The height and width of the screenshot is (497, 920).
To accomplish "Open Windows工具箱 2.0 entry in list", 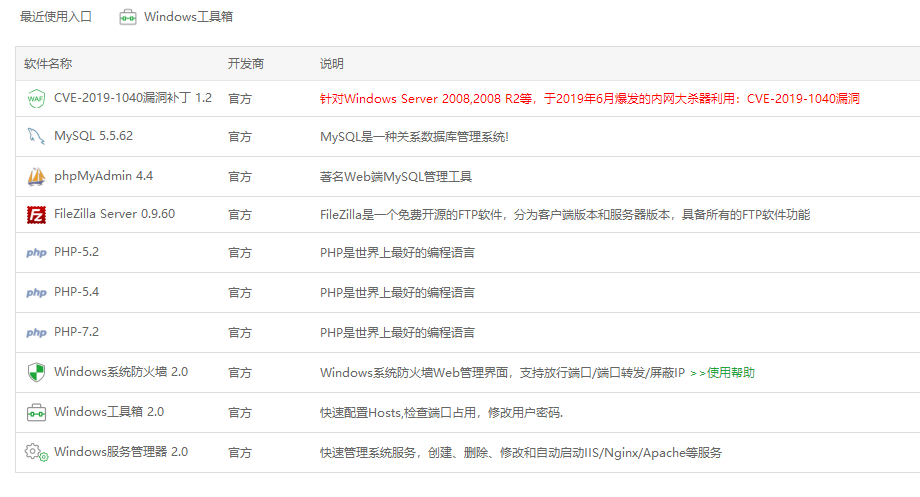I will tap(109, 412).
